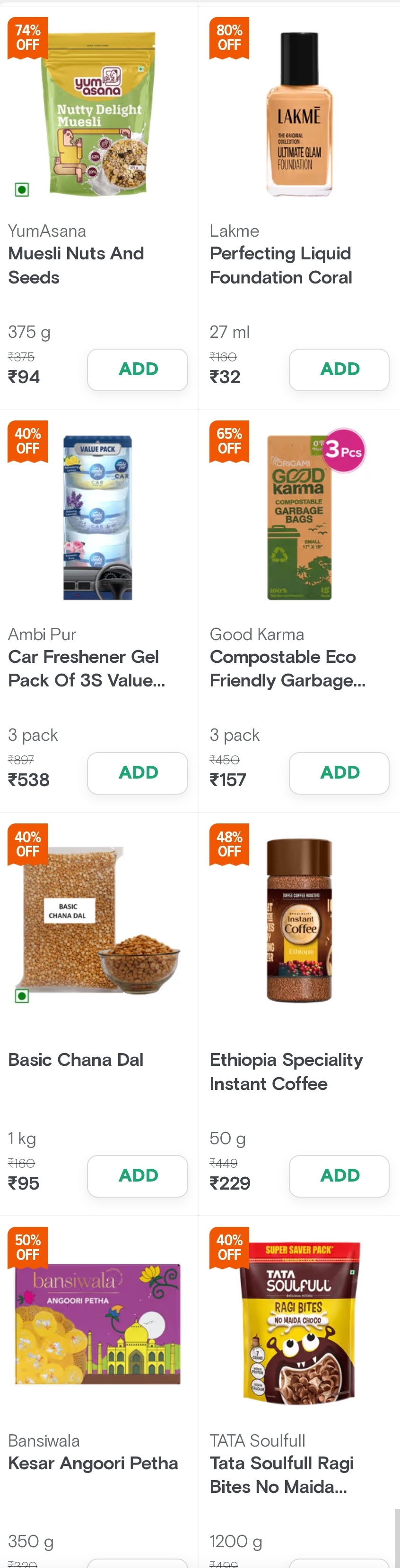
Task: Click the 80% OFF badge on Lakme
Action: coord(229,38)
